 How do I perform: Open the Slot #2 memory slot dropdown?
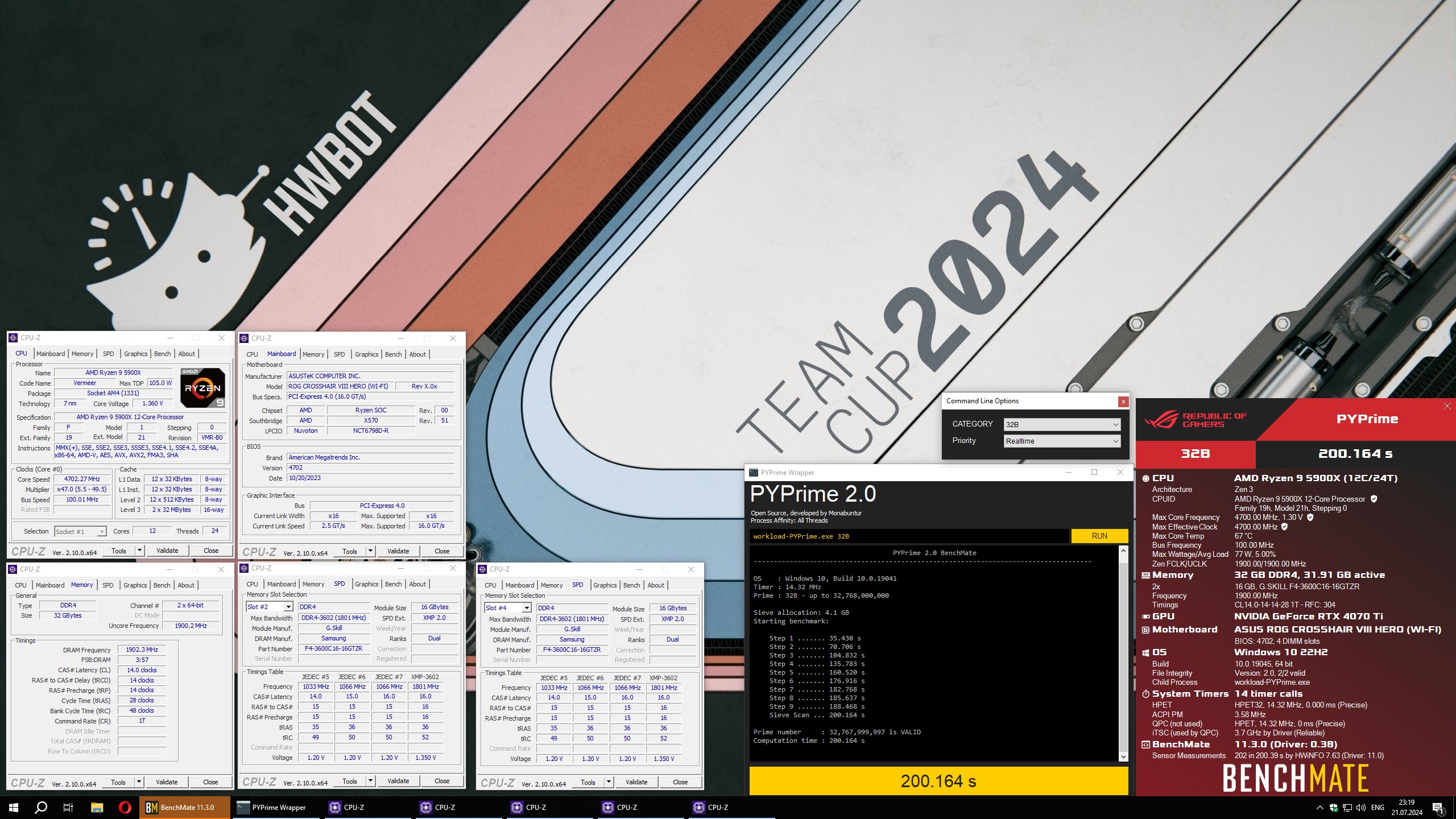click(269, 607)
